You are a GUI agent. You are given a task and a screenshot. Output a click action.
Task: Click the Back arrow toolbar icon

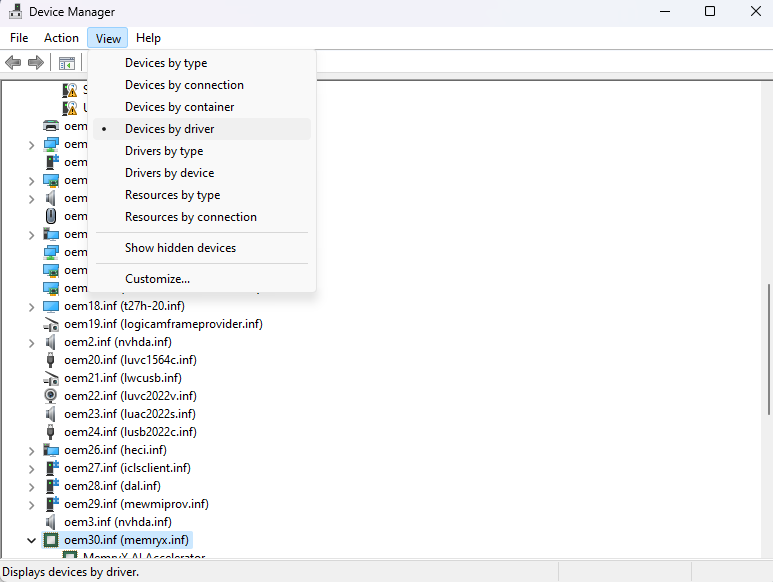pyautogui.click(x=13, y=63)
